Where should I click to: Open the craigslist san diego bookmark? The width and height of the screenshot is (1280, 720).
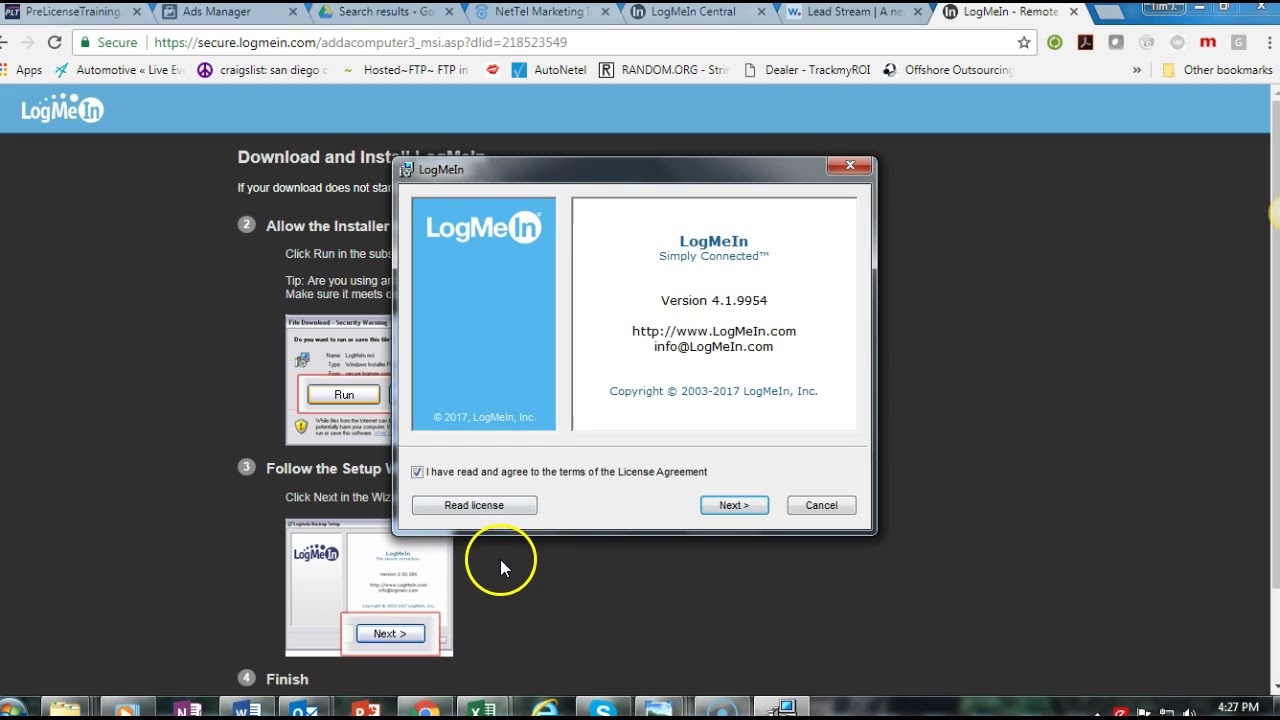[262, 70]
